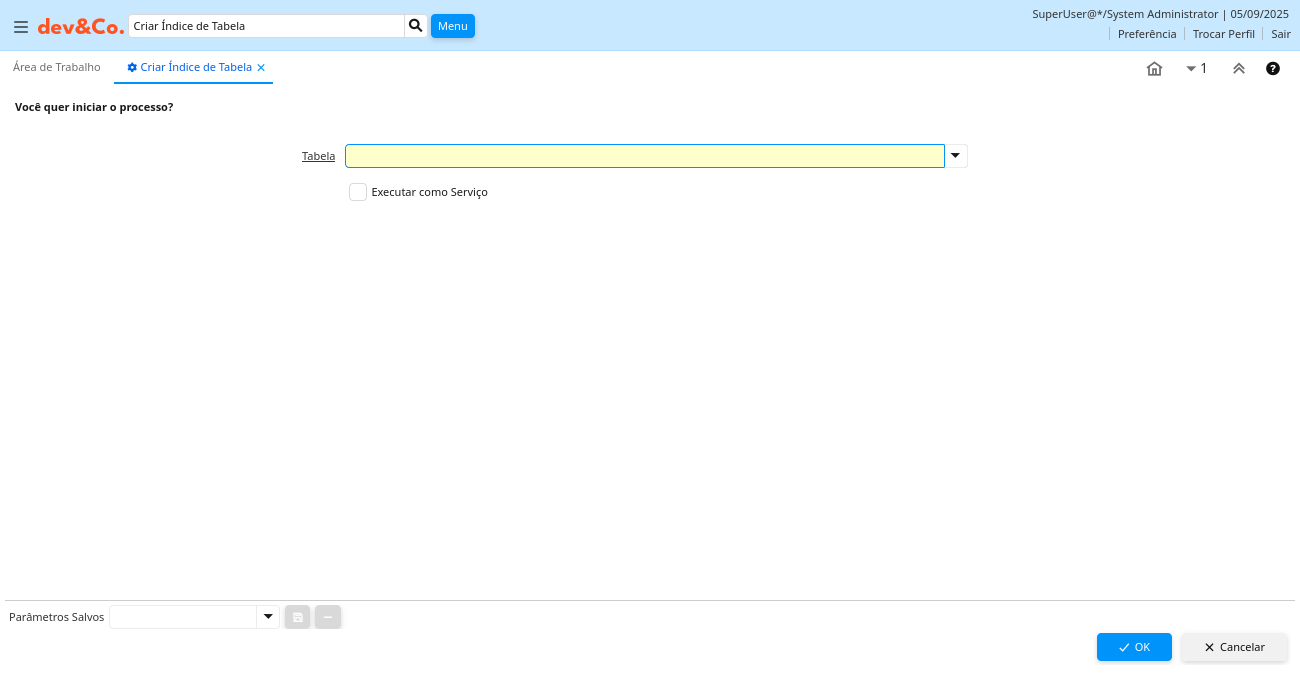
Task: Open the hamburger menu icon
Action: [x=21, y=27]
